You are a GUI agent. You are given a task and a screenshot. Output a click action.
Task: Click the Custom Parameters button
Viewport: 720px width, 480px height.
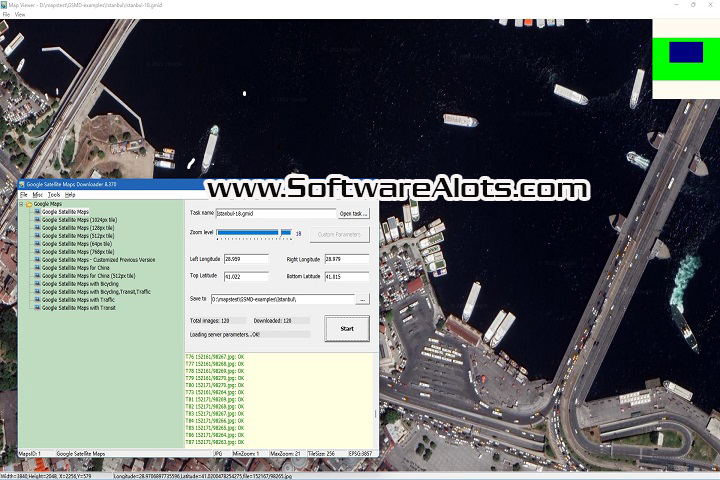tap(339, 234)
